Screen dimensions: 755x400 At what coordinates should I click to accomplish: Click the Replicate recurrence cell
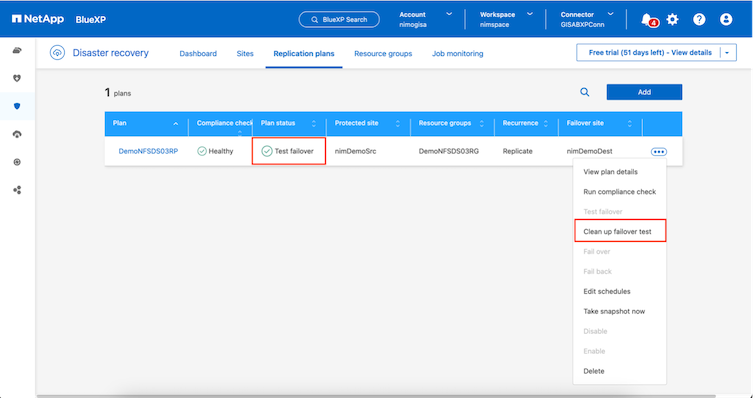tap(518, 151)
